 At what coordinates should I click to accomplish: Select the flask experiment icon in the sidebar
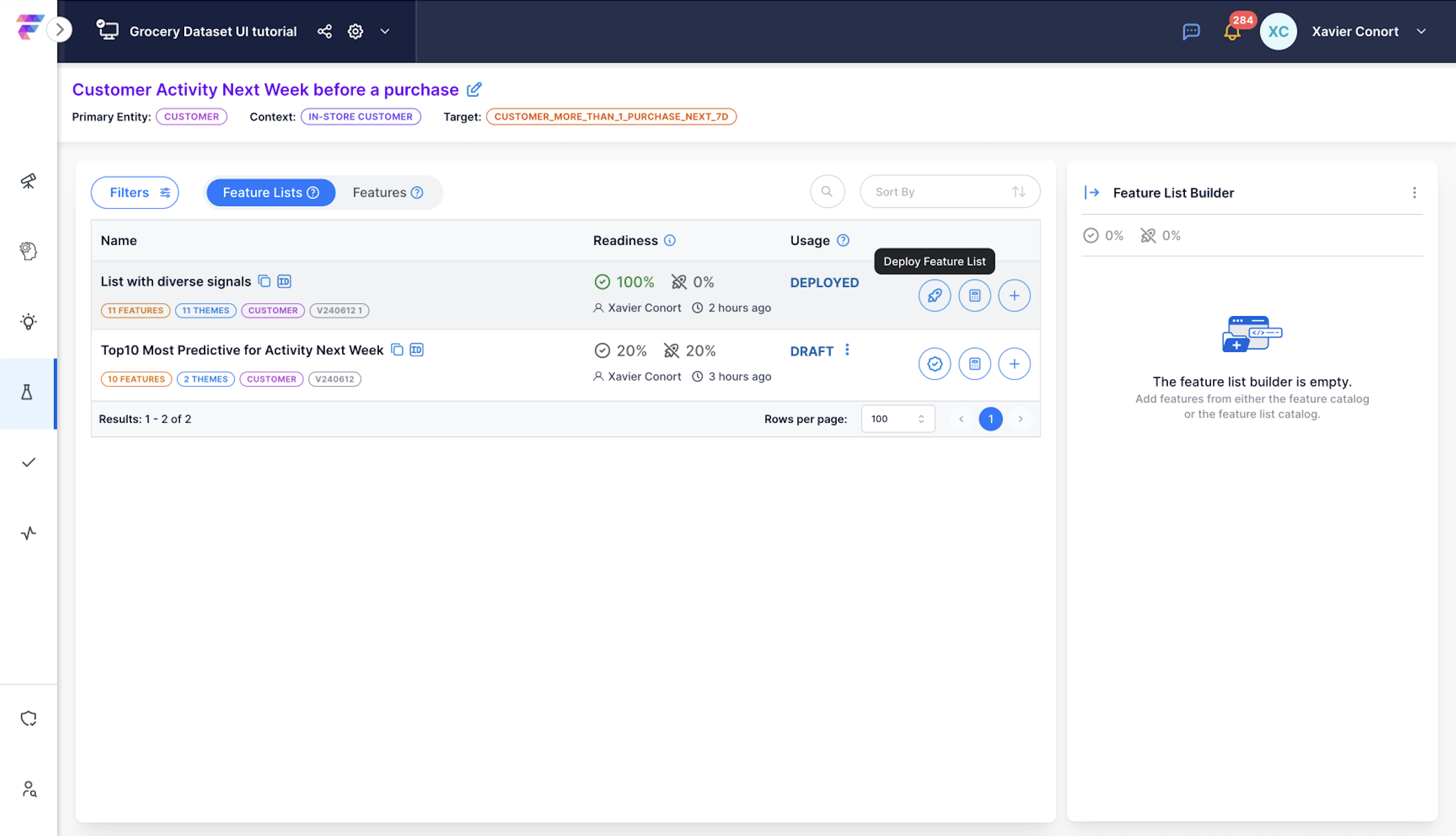[x=27, y=393]
